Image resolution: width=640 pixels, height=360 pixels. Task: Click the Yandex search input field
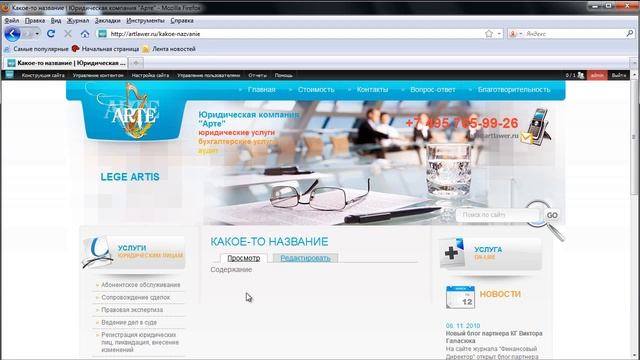pos(575,34)
